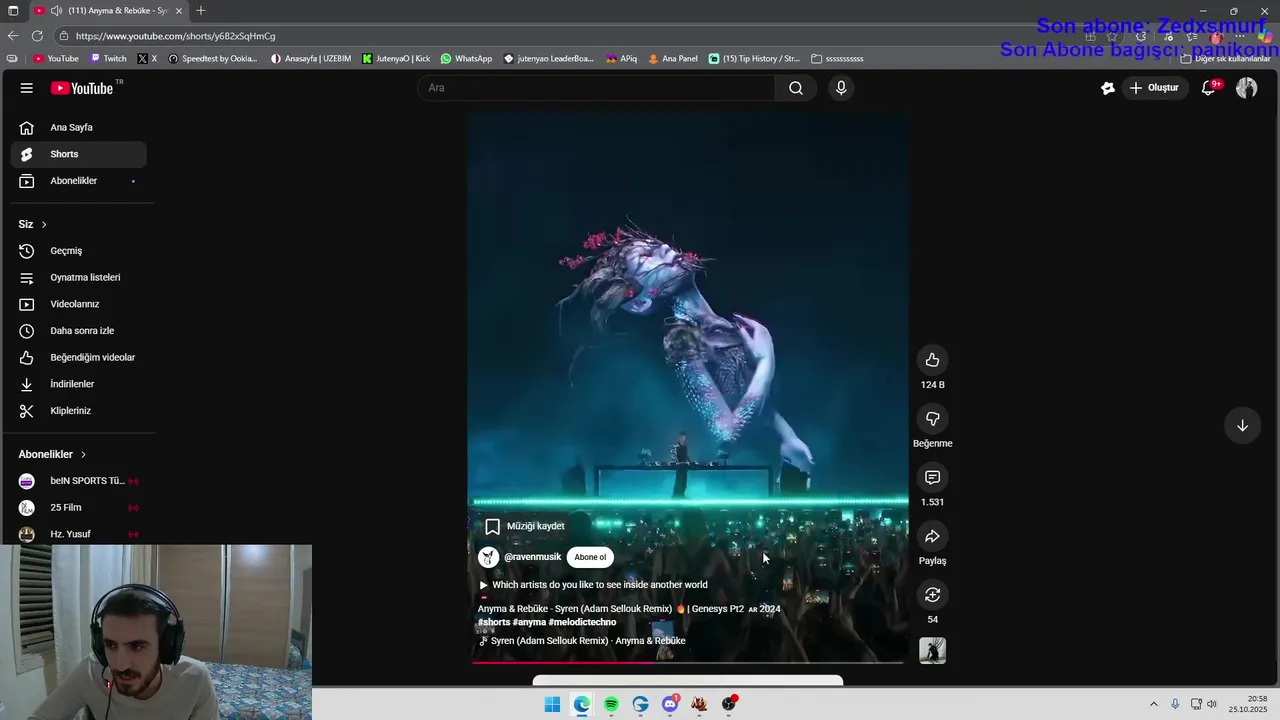Open Spotify from the taskbar

[611, 704]
